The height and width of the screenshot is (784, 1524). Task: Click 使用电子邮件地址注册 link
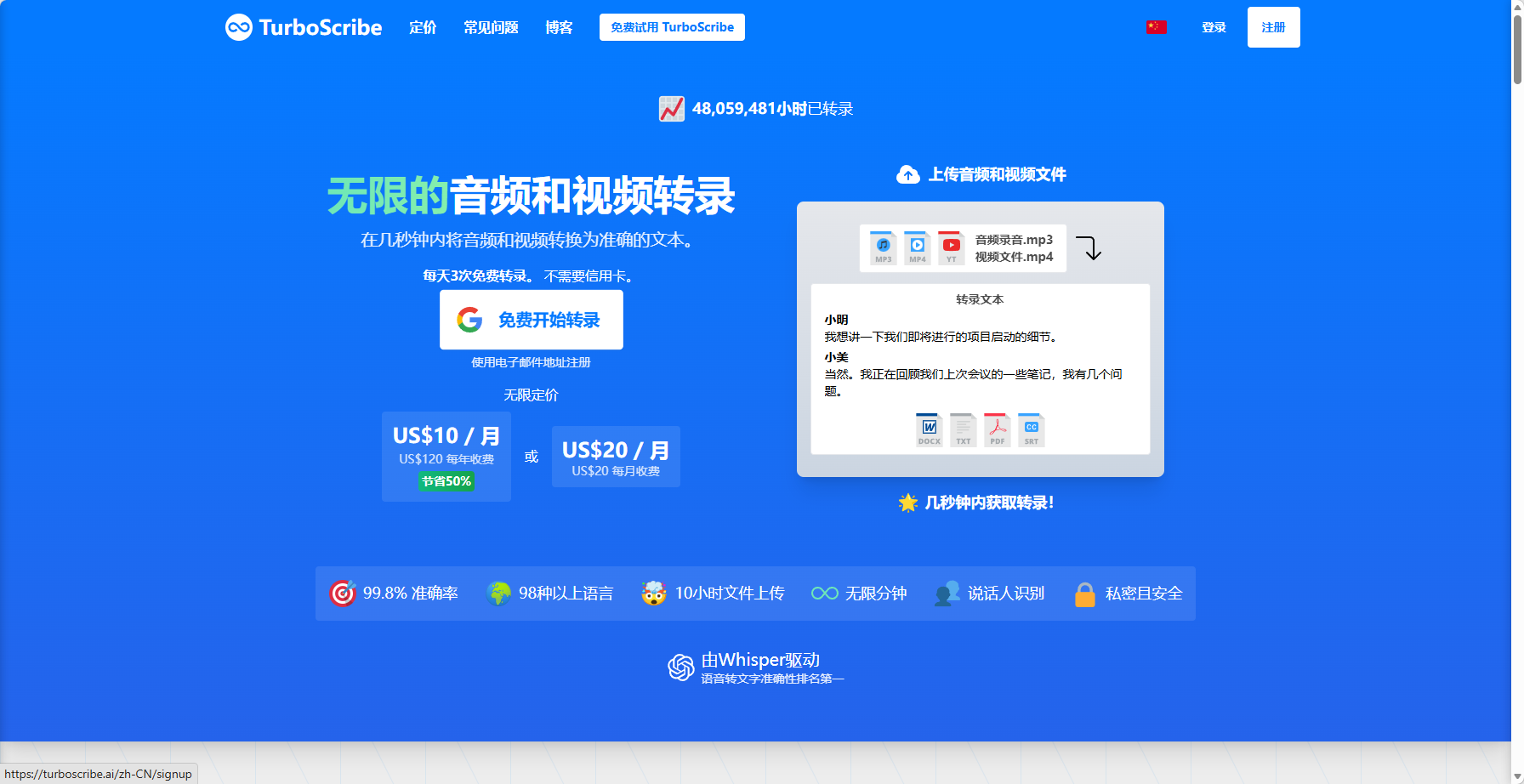click(x=532, y=362)
